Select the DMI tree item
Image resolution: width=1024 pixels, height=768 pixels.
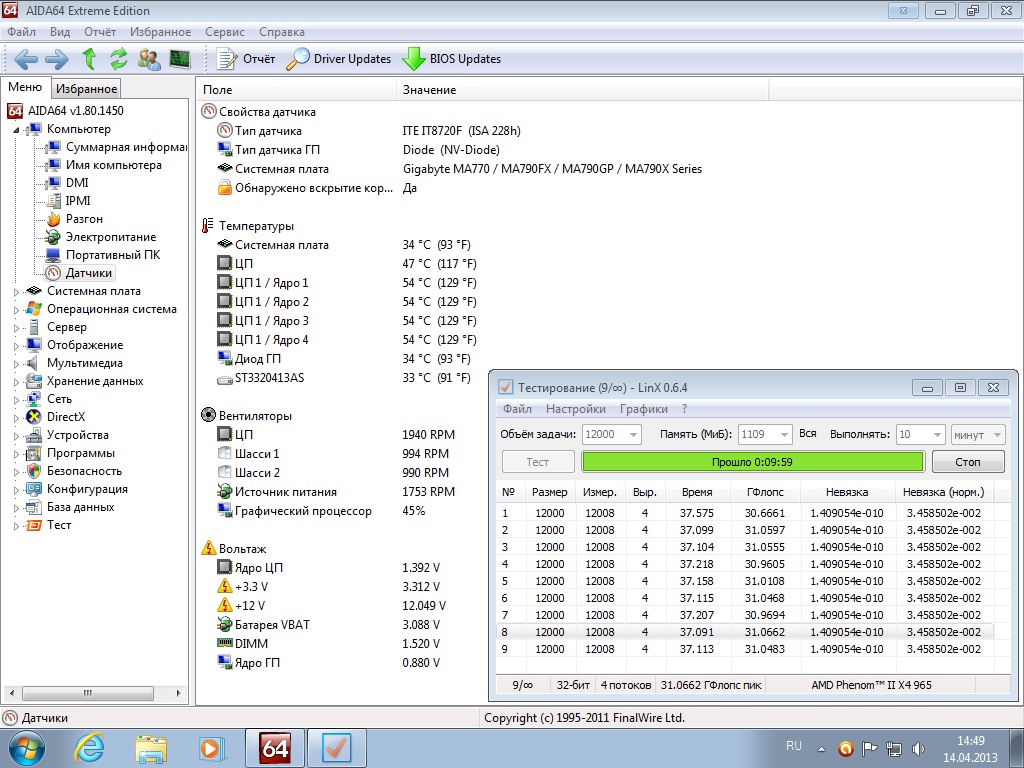(76, 183)
